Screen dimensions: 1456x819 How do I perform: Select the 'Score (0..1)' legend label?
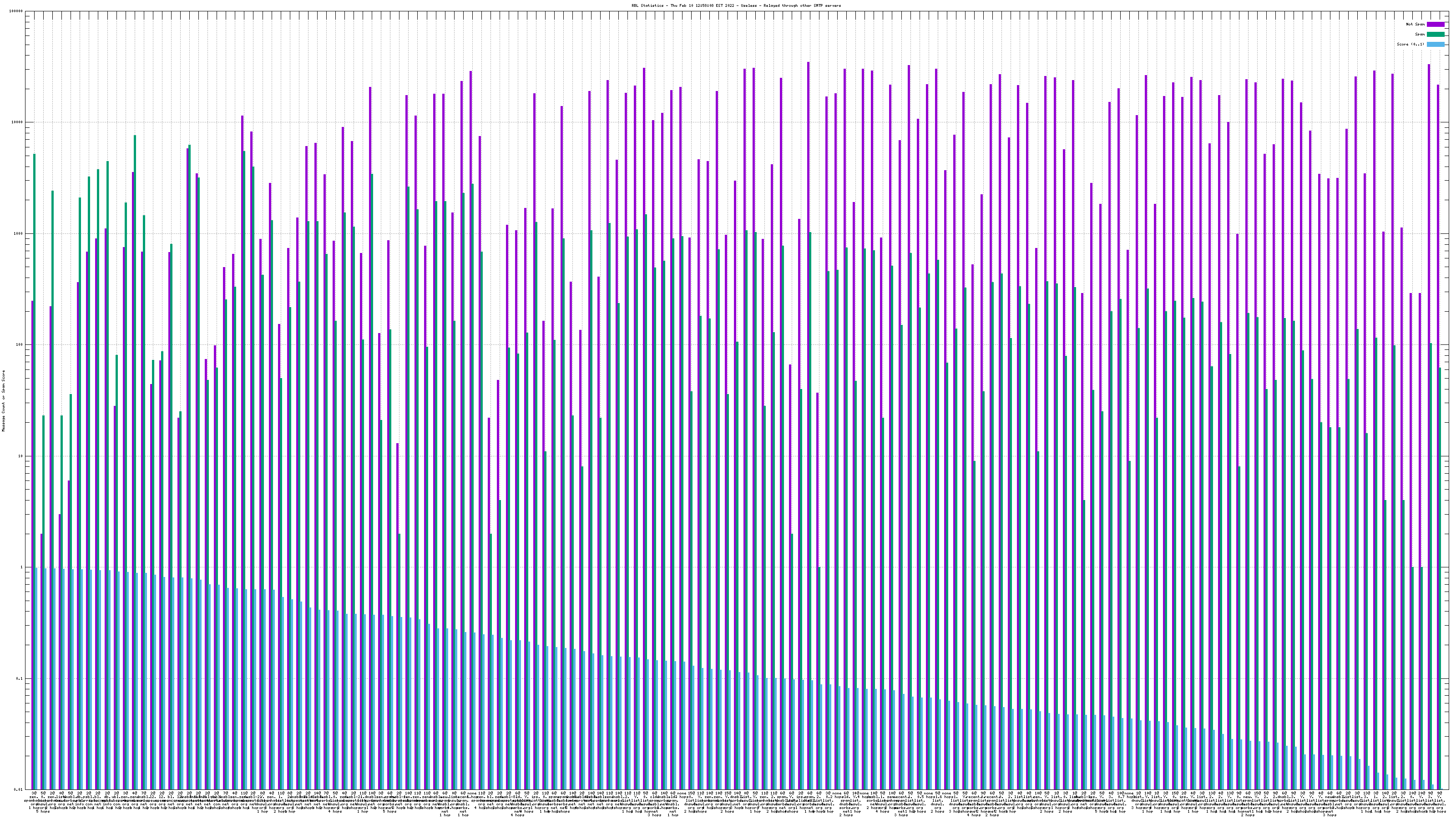pos(1410,44)
